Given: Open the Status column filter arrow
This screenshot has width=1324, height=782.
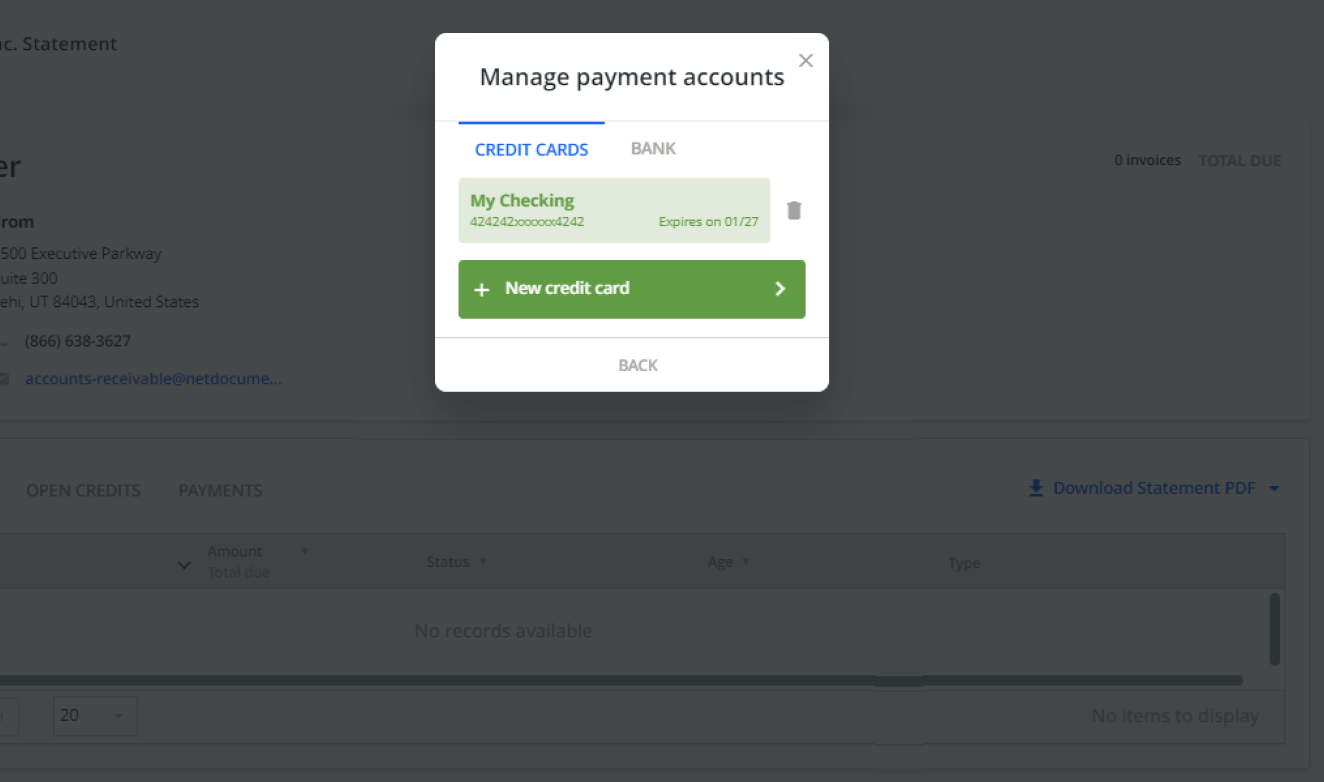Looking at the screenshot, I should click(x=483, y=562).
